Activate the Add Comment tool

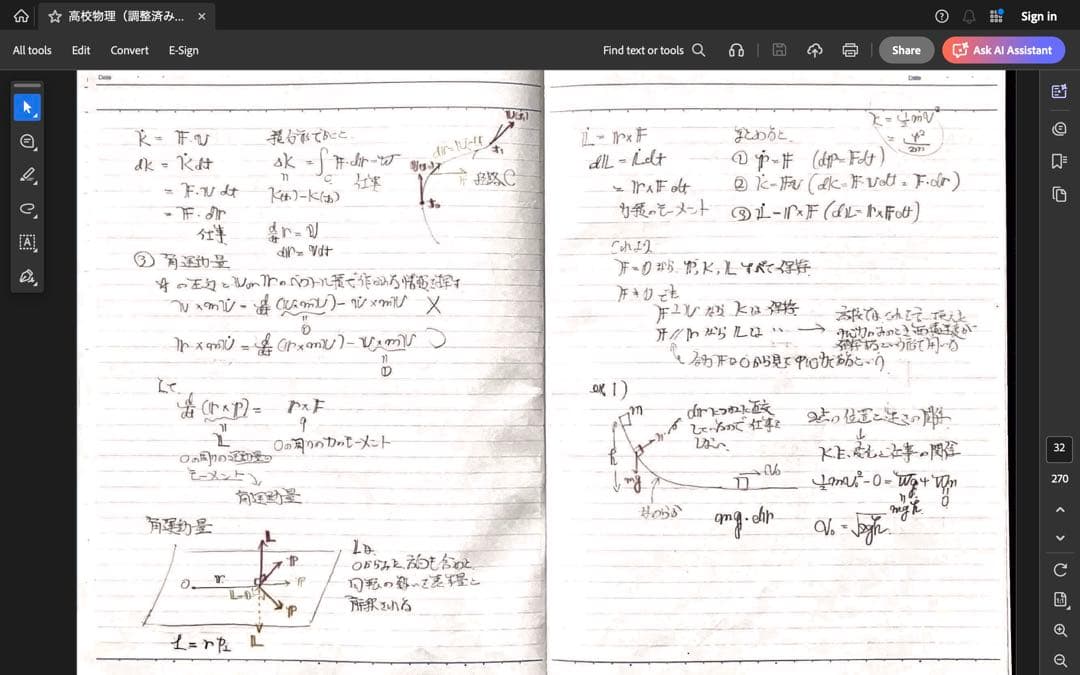27,141
